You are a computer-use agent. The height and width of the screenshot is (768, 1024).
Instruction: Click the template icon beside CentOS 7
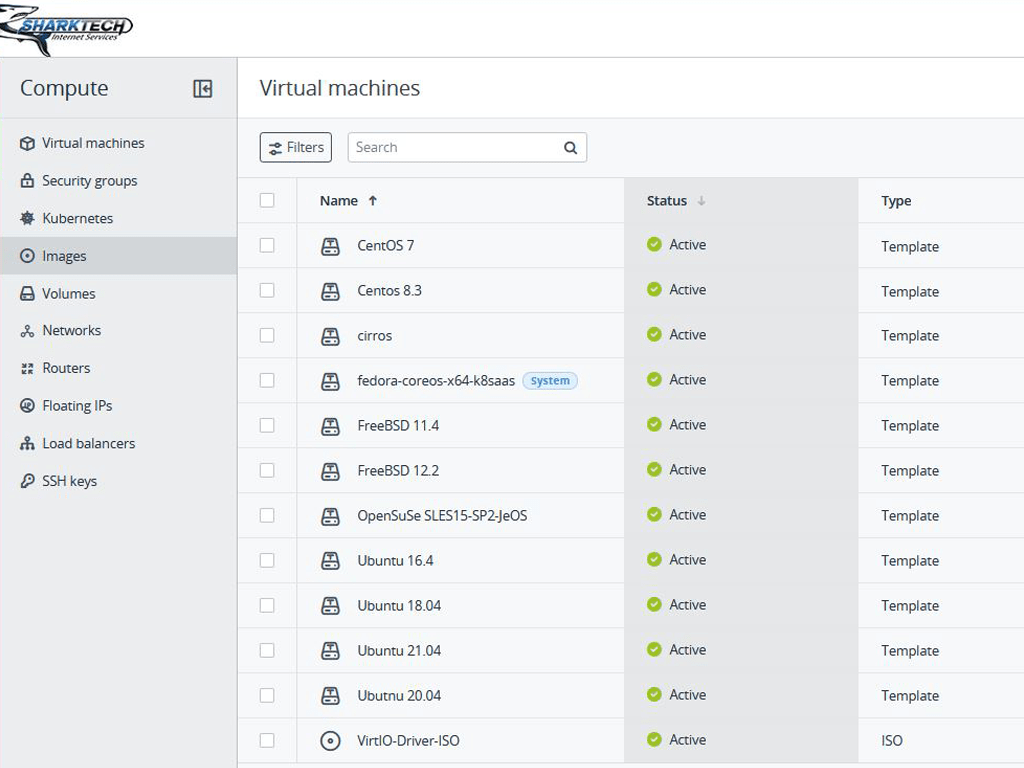click(x=330, y=246)
